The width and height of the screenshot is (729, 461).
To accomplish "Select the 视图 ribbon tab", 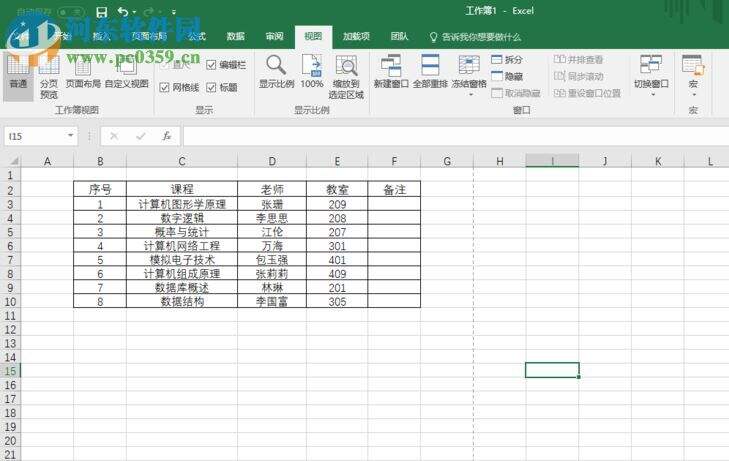I will pos(313,37).
